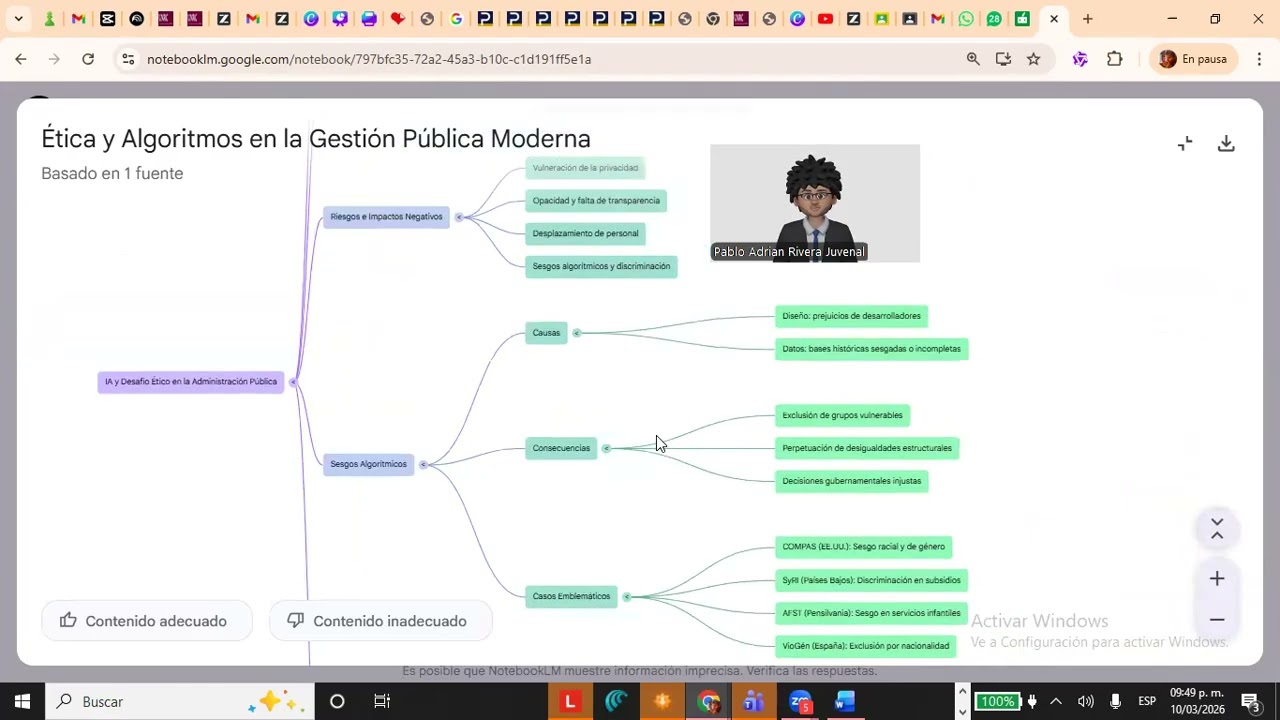The image size is (1280, 720).
Task: Select node Opacidad y falta de transparencia
Action: (x=596, y=201)
